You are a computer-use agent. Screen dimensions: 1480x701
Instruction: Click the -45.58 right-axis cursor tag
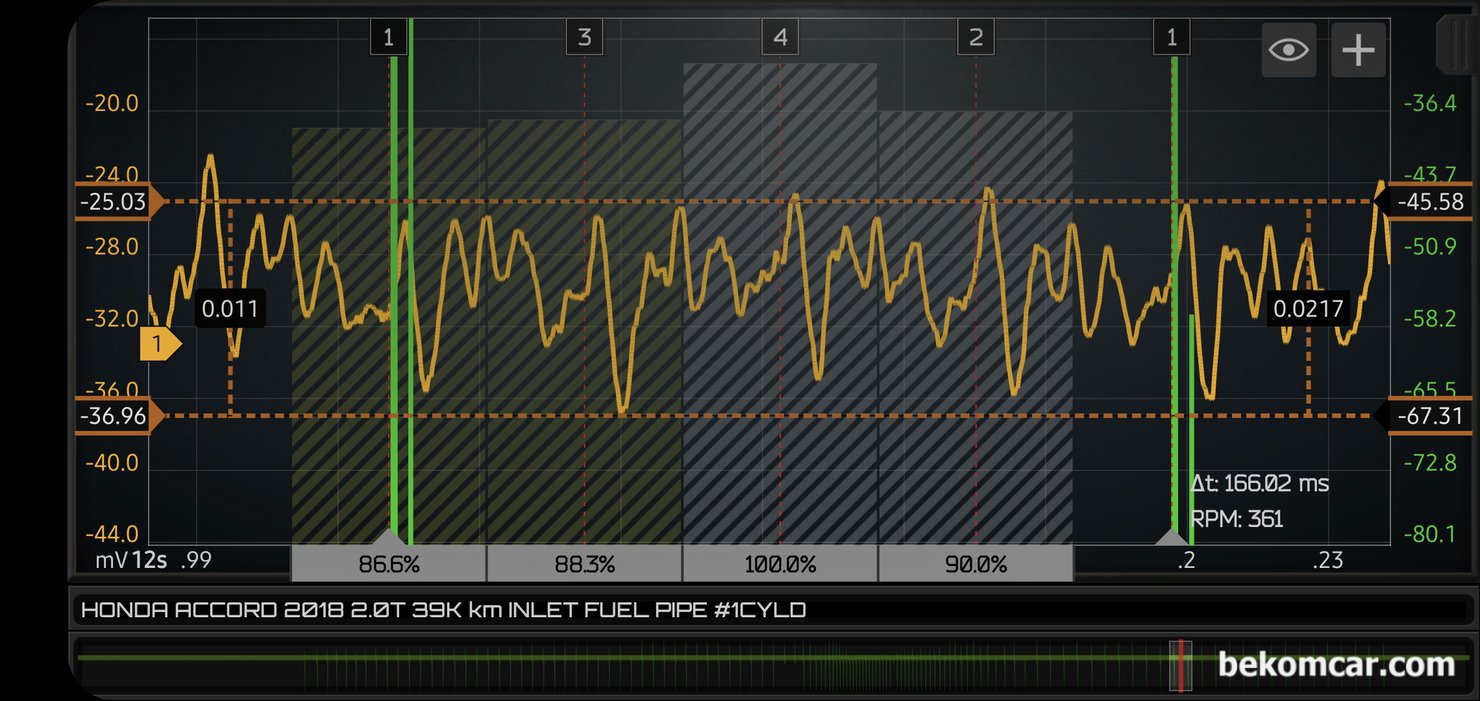1431,202
